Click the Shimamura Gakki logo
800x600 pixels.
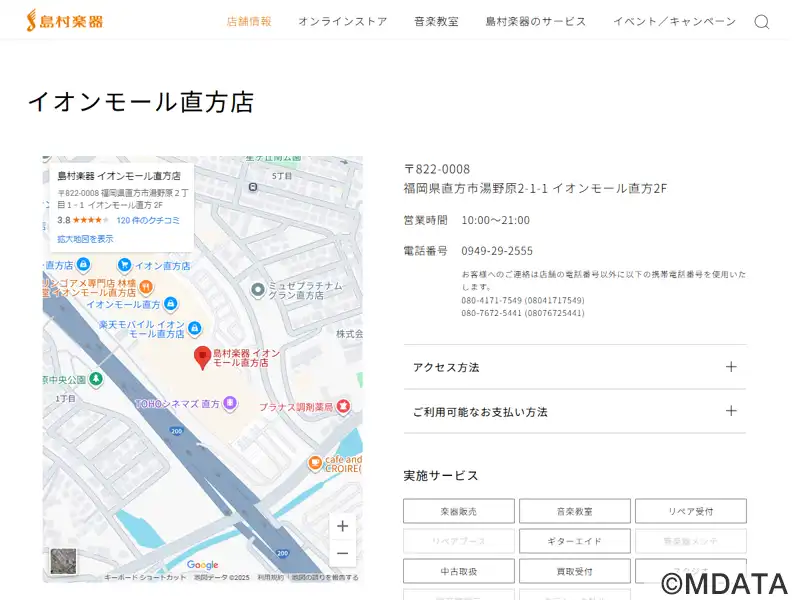click(65, 20)
